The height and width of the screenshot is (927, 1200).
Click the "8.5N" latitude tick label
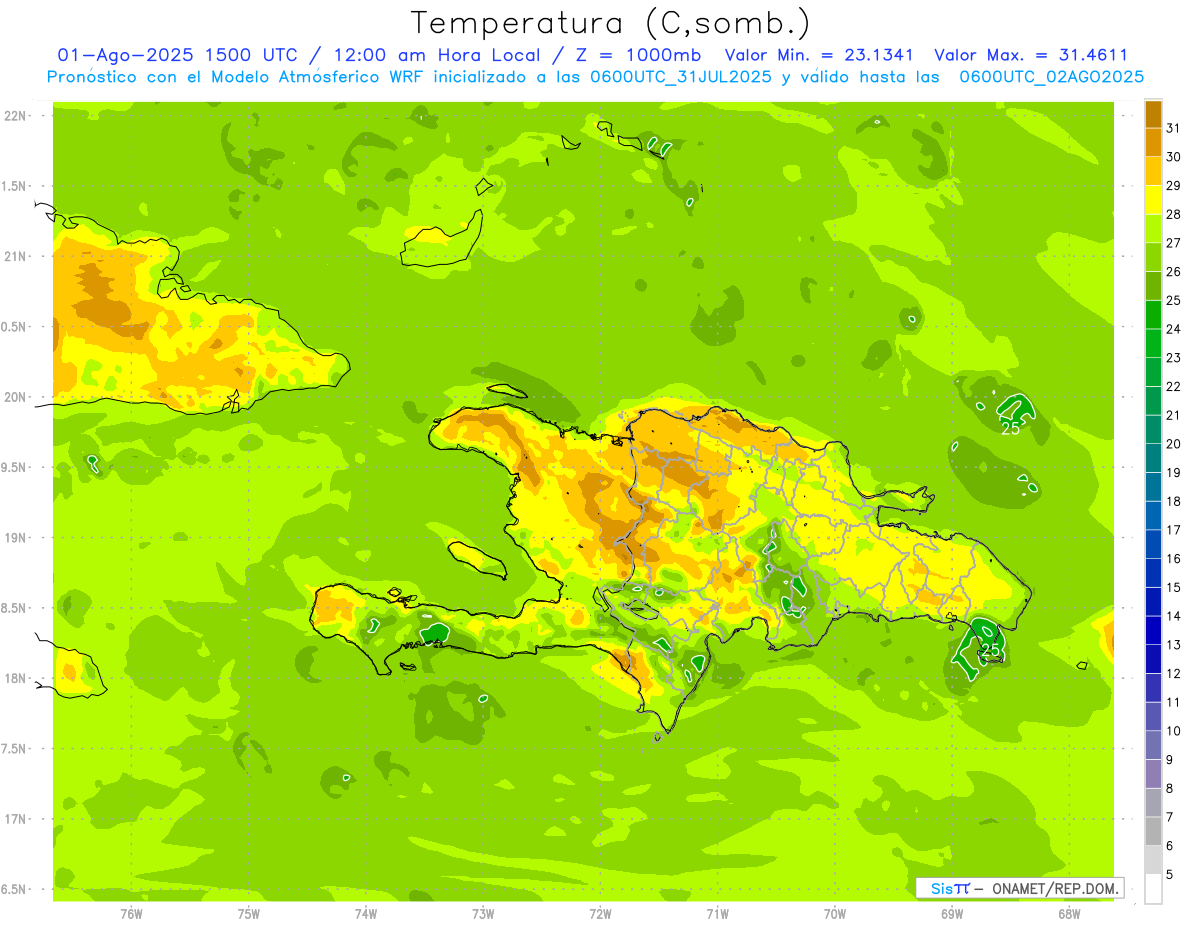(x=15, y=608)
